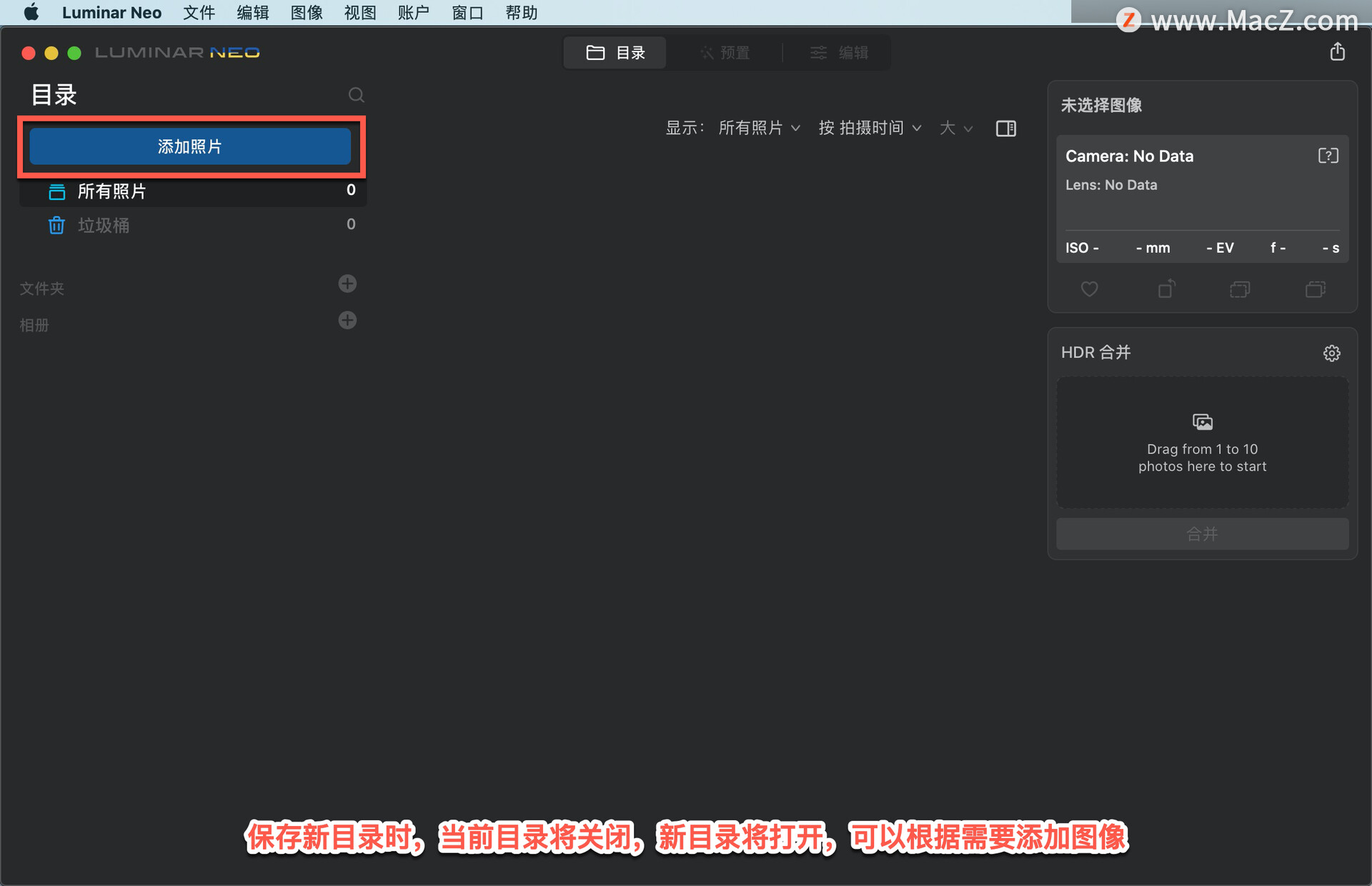This screenshot has width=1372, height=886.
Task: Click the 目录 sidebar heading
Action: [x=54, y=94]
